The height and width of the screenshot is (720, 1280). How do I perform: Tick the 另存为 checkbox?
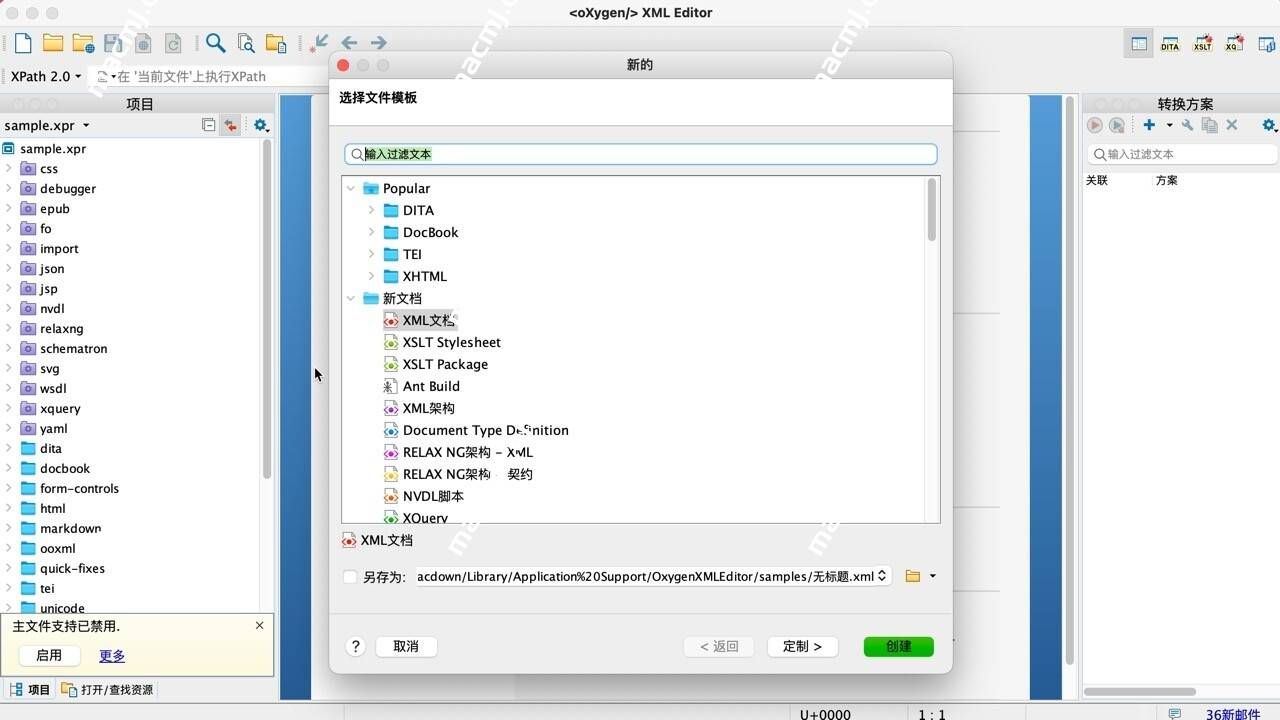tap(349, 576)
